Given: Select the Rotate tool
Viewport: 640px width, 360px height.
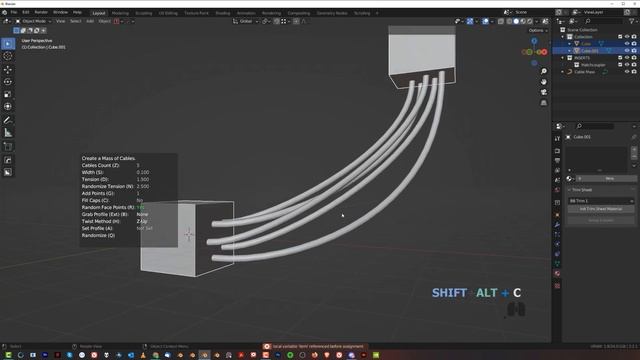Looking at the screenshot, I should (8, 82).
